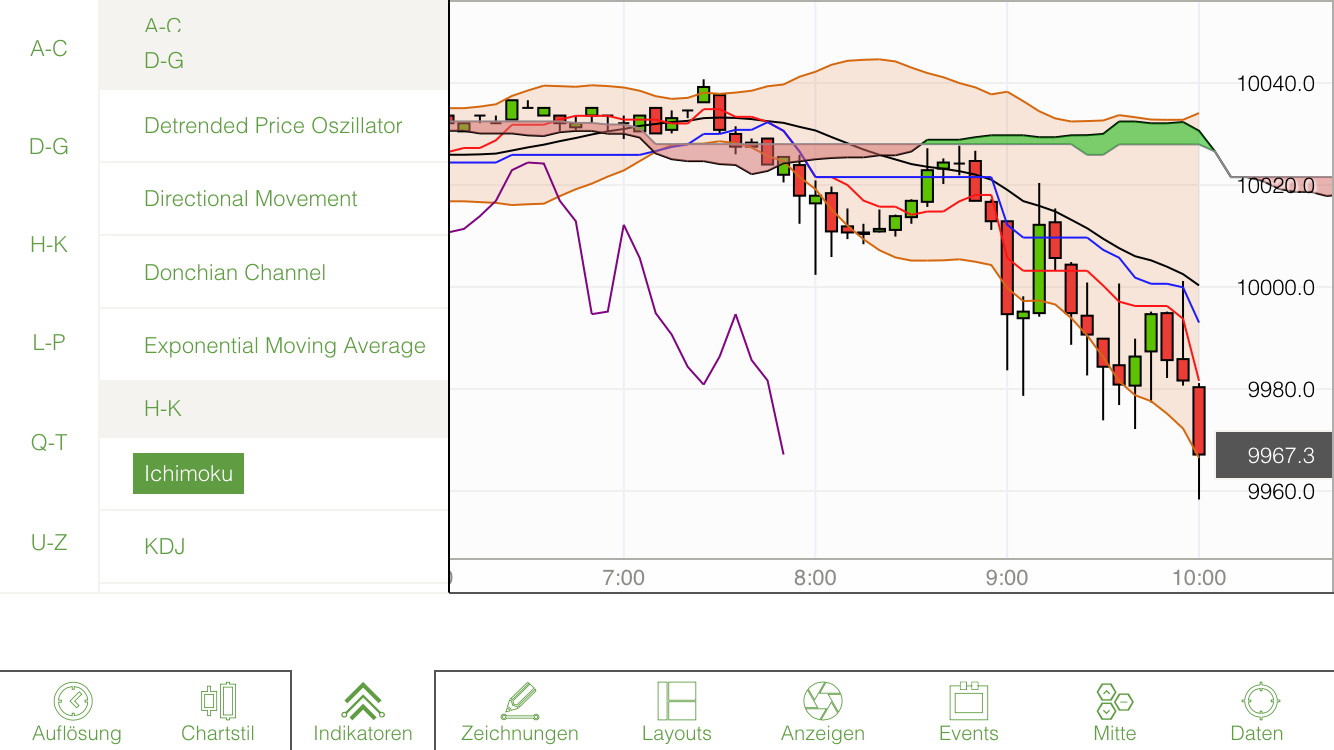Open Mitte using the hexagons icon
1334x750 pixels.
(1114, 700)
